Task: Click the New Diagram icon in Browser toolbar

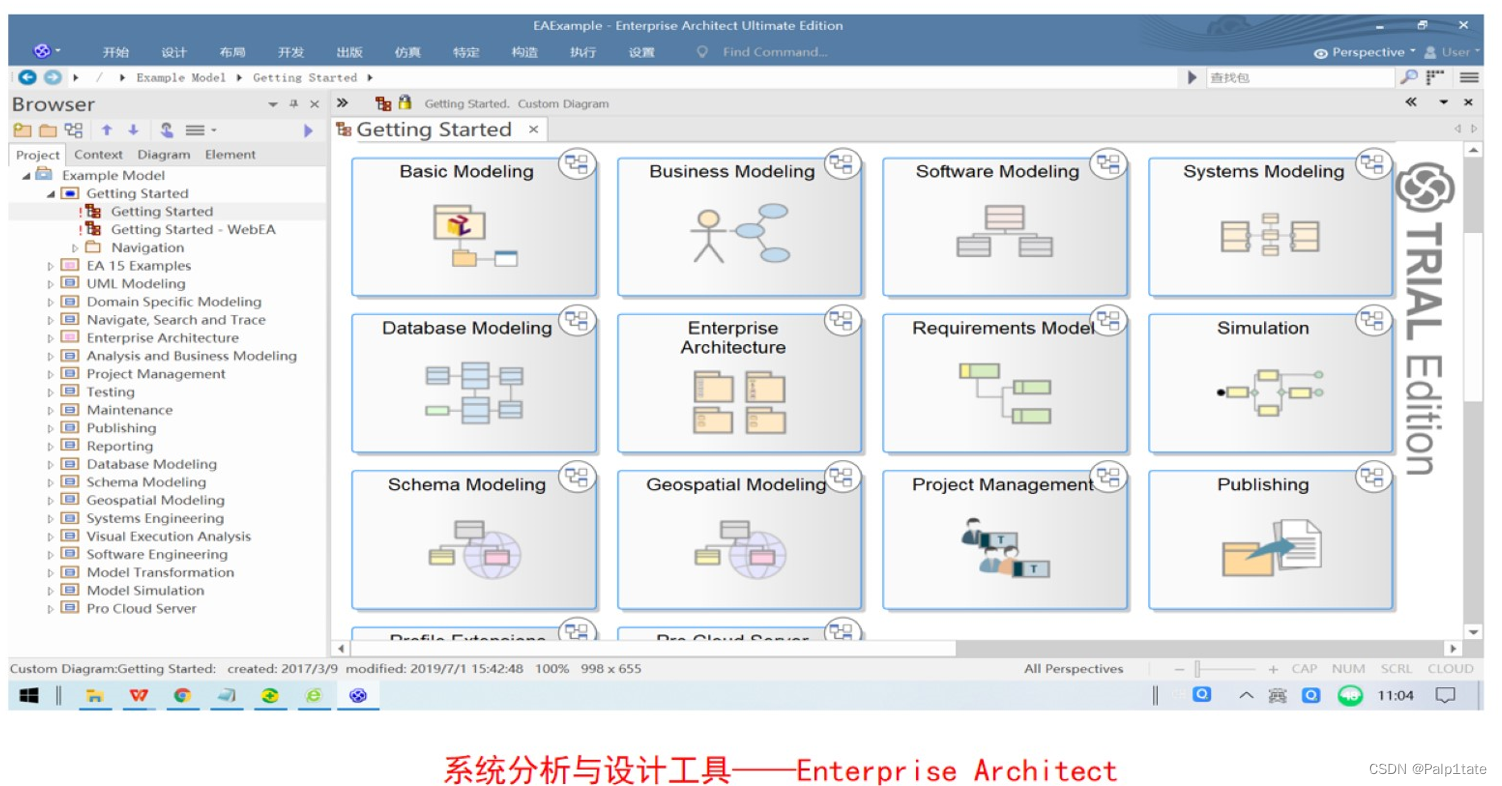Action: tap(74, 130)
